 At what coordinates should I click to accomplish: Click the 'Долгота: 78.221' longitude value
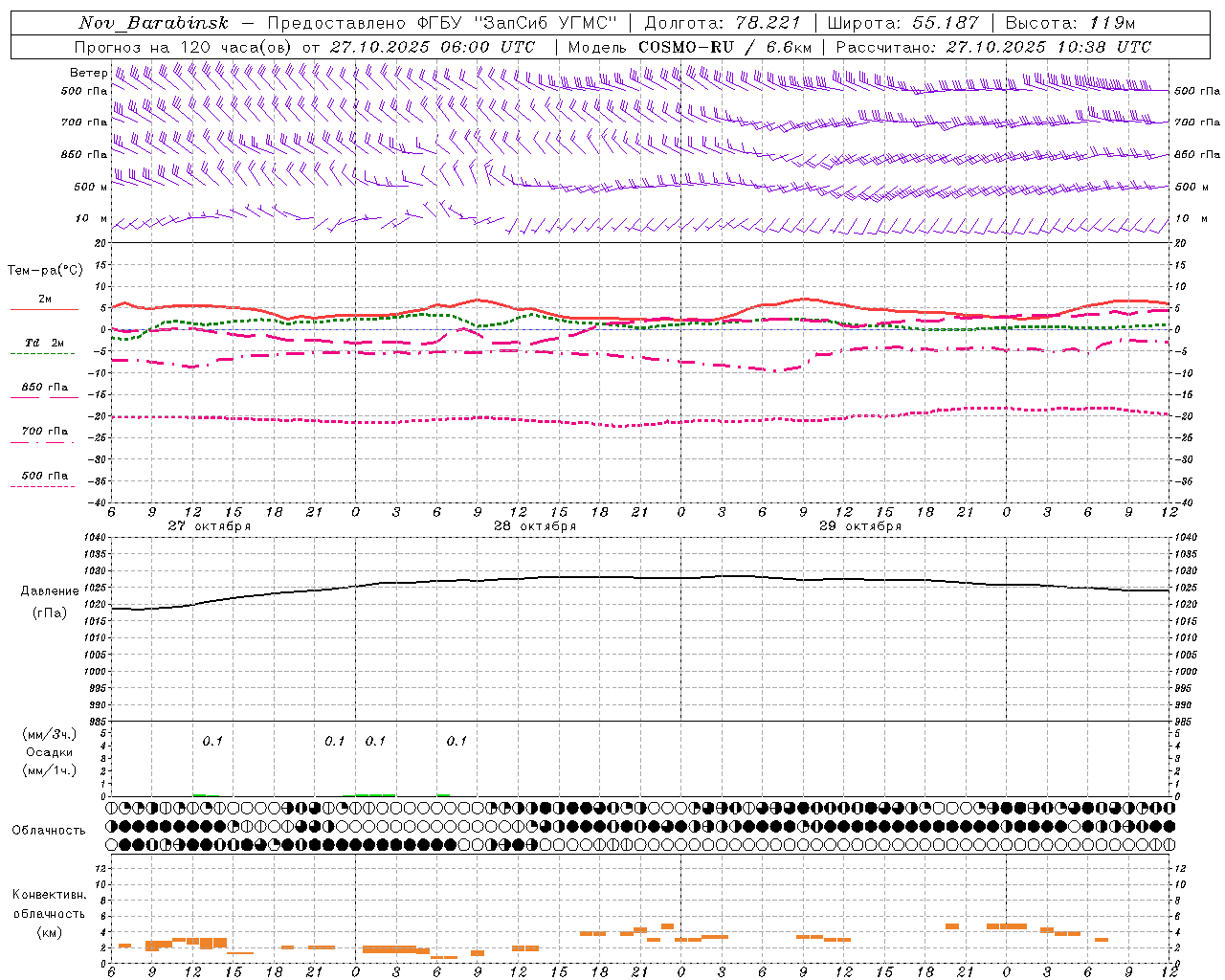tap(723, 24)
